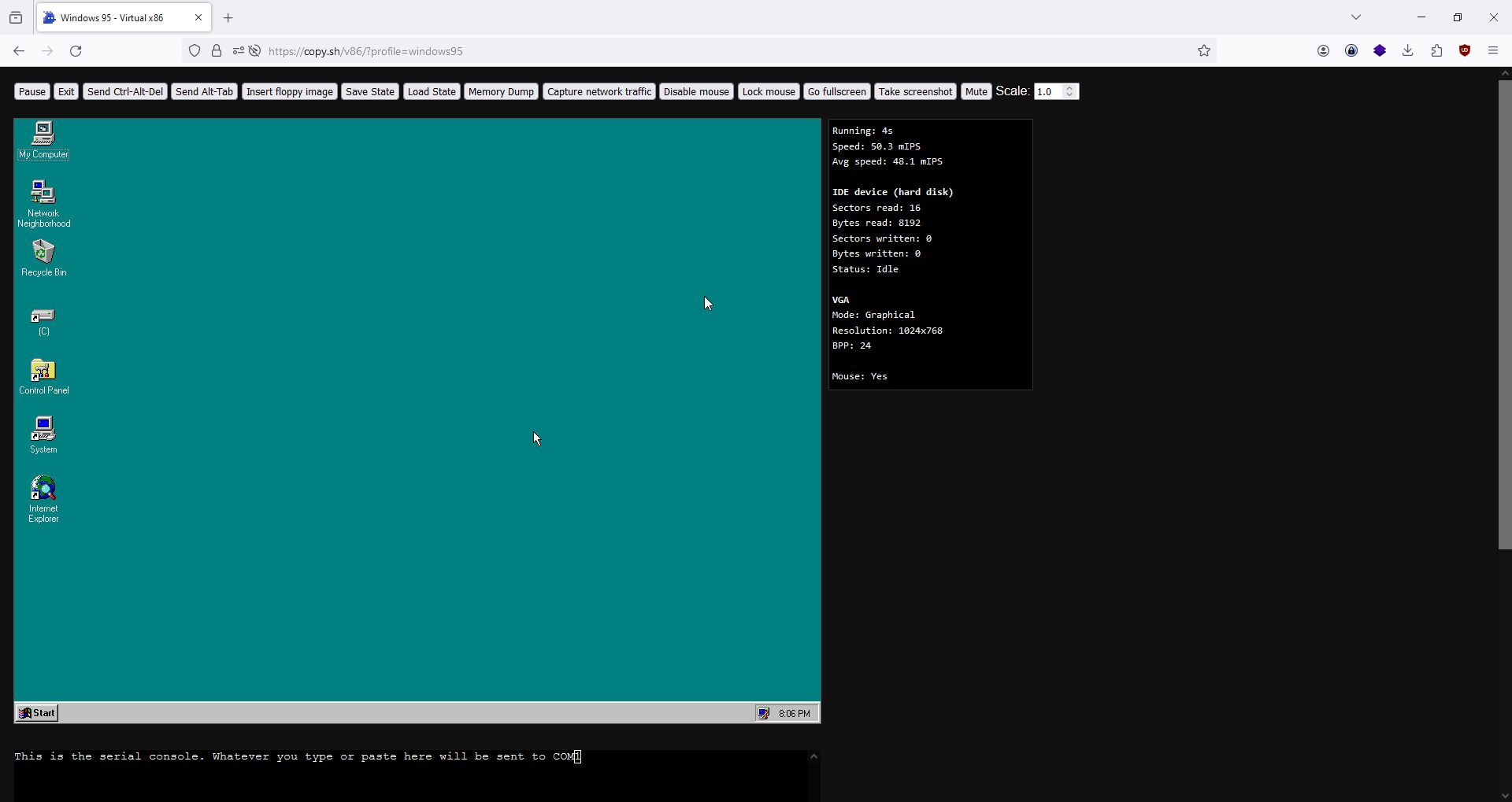The width and height of the screenshot is (1512, 802).
Task: Mute the emulator sound
Action: (x=976, y=92)
